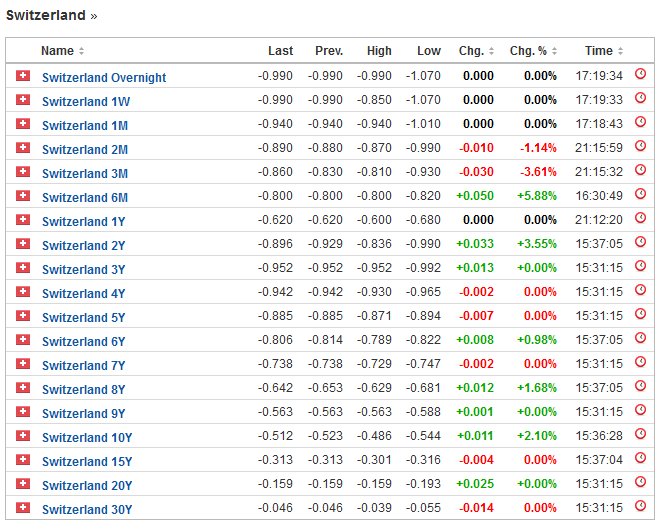Open the Switzerland 9Y bond link
The height and width of the screenshot is (530, 660).
84,413
